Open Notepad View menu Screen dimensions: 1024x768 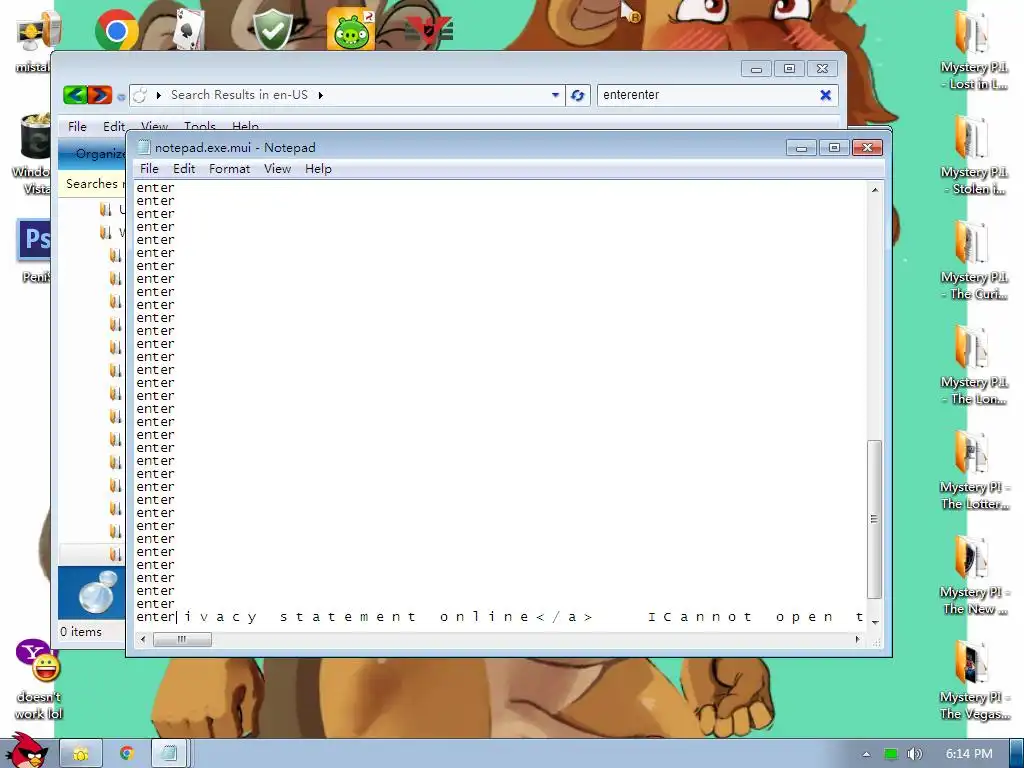coord(277,169)
